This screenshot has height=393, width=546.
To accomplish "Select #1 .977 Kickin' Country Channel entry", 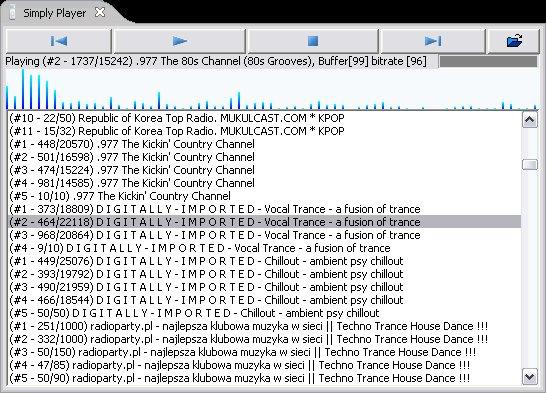I will (x=264, y=144).
